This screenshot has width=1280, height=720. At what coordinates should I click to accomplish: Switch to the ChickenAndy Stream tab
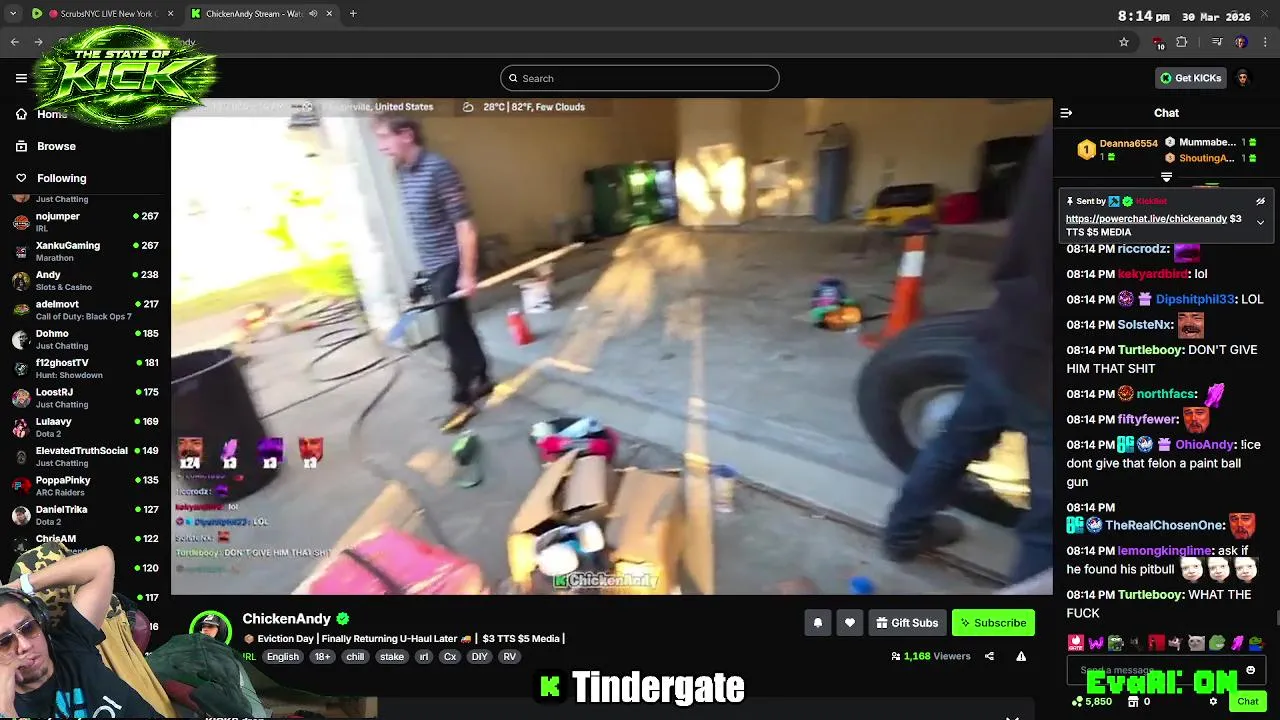click(x=260, y=14)
